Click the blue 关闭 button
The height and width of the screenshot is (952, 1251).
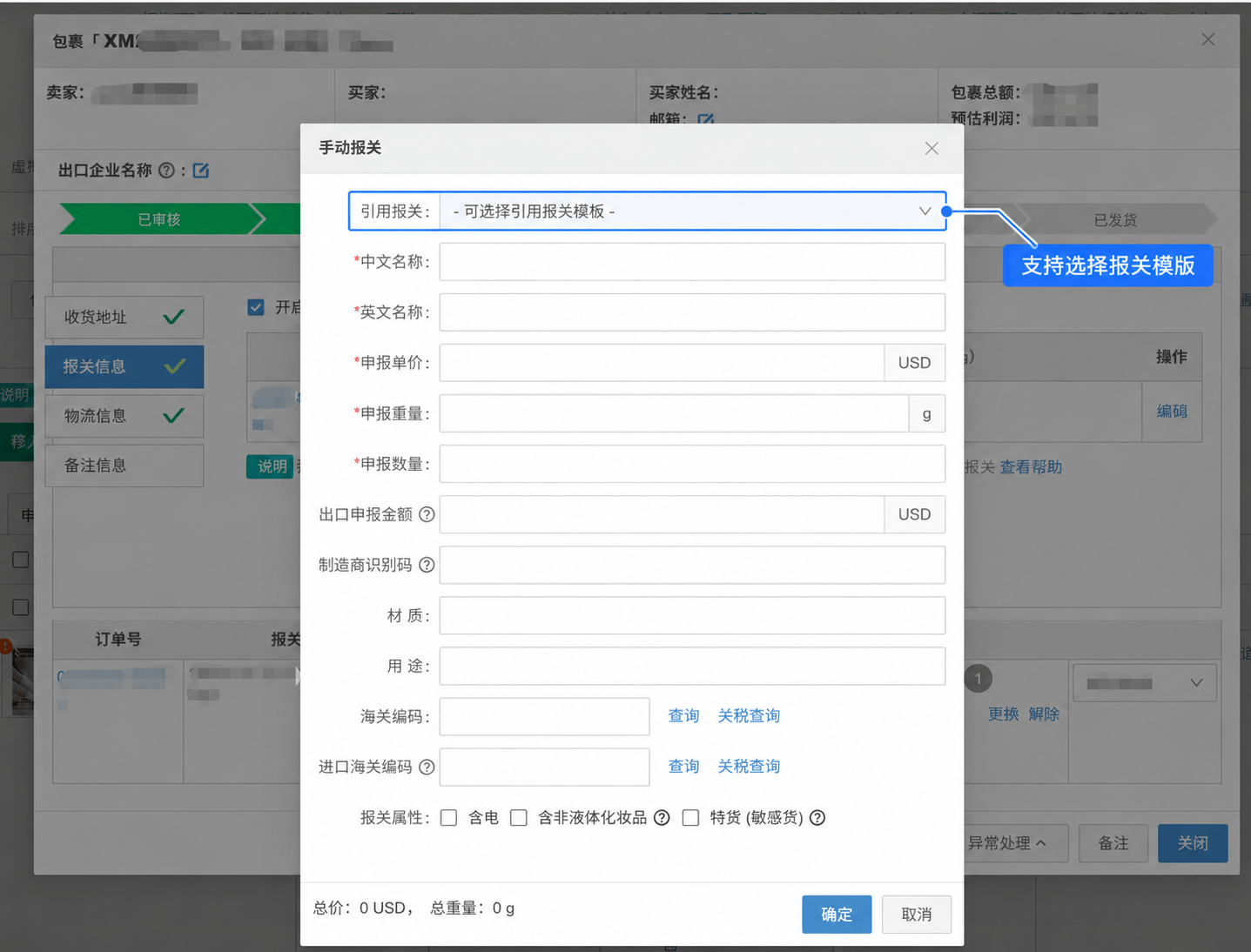[x=1193, y=843]
